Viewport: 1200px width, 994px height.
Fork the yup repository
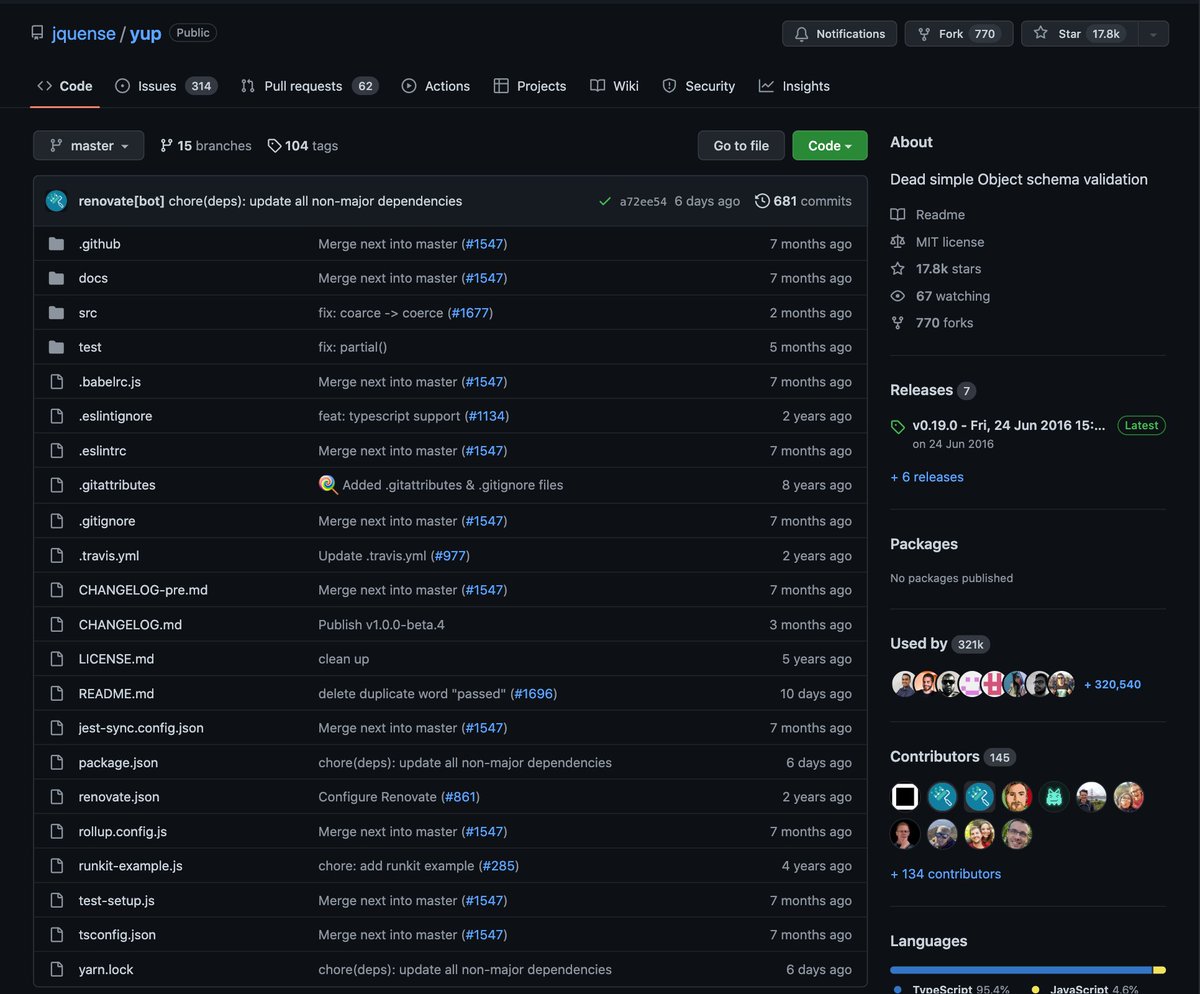pos(958,34)
